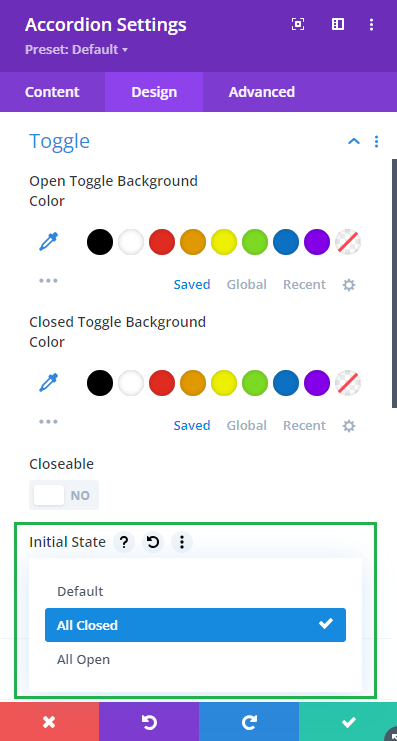397x741 pixels.
Task: Toggle the Closeable switch
Action: (64, 495)
